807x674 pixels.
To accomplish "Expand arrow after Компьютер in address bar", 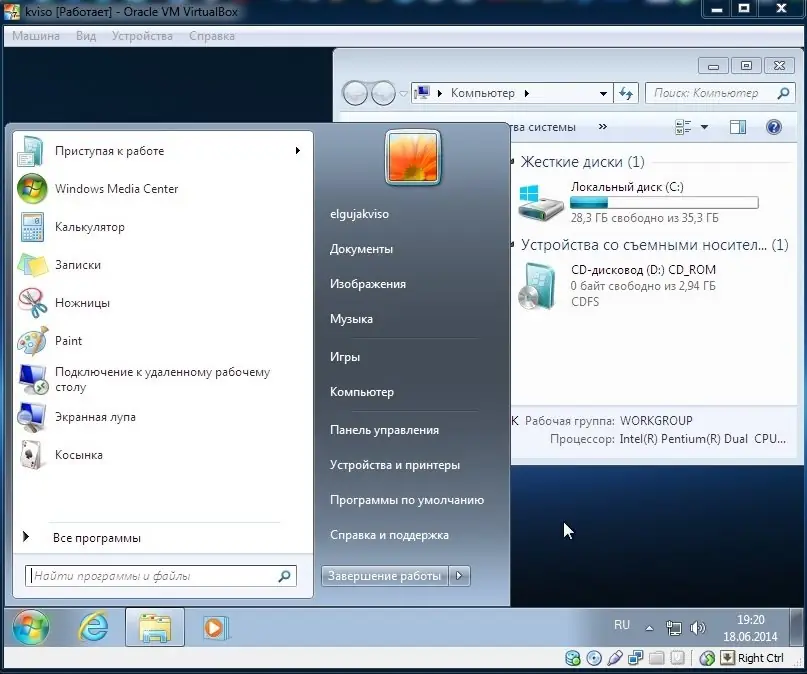I will (x=527, y=93).
